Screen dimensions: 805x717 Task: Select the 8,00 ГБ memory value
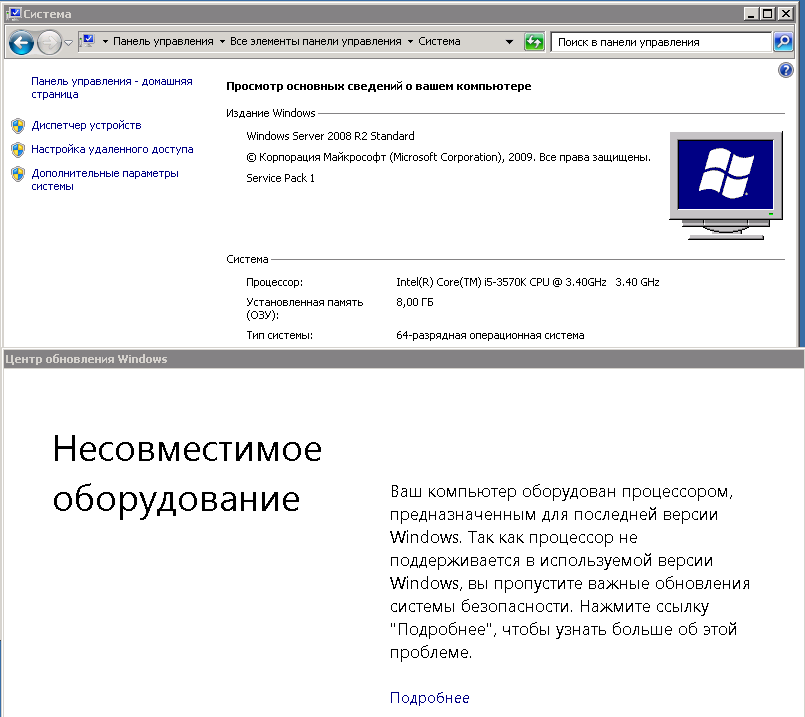(415, 302)
